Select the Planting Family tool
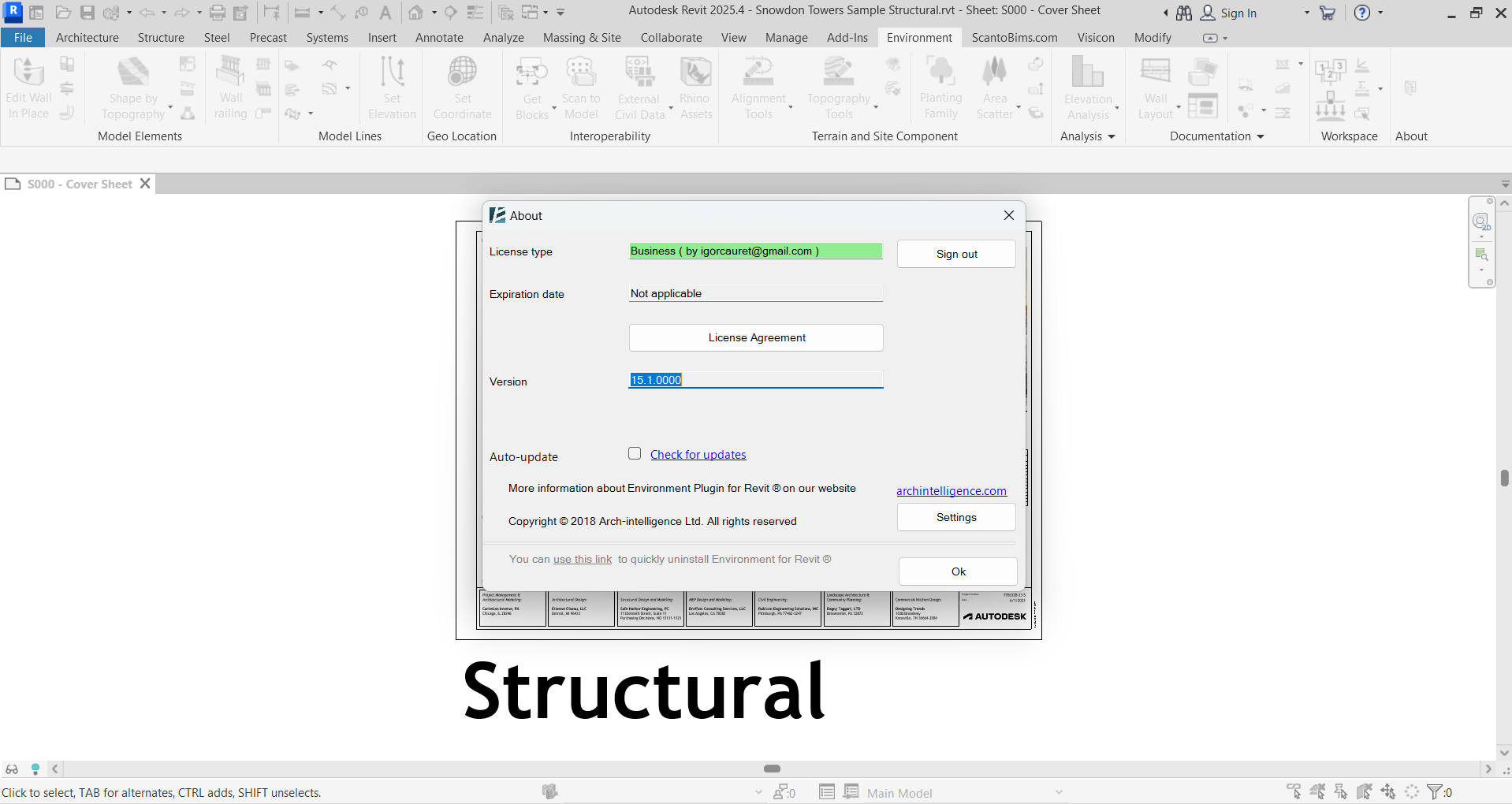The width and height of the screenshot is (1512, 804). (940, 88)
